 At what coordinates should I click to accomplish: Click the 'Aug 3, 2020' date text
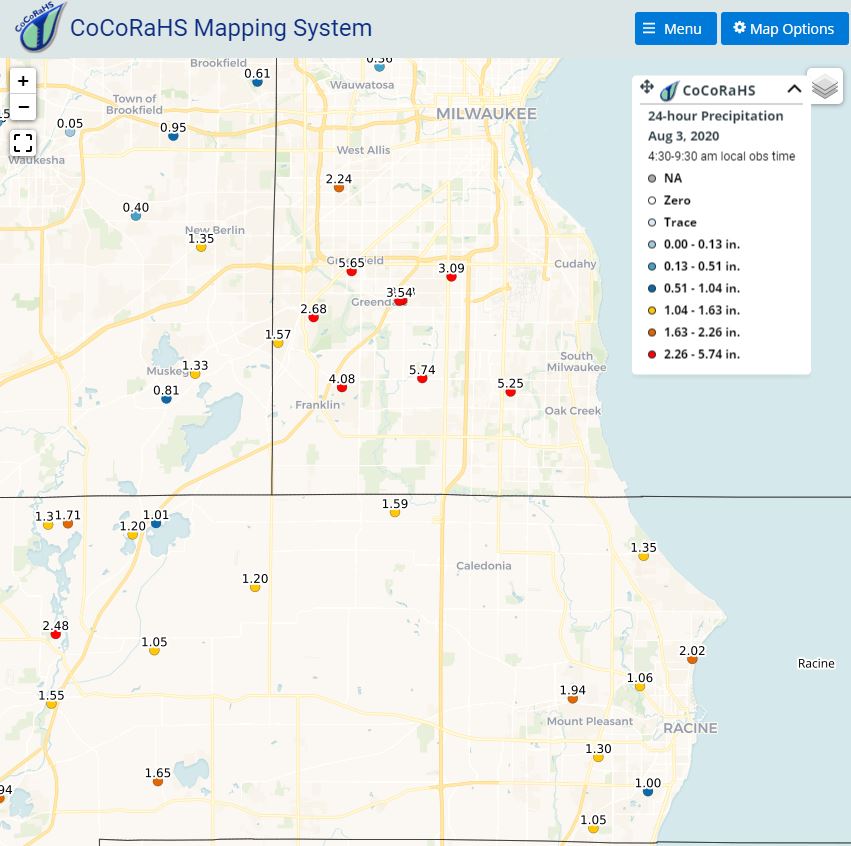point(683,136)
